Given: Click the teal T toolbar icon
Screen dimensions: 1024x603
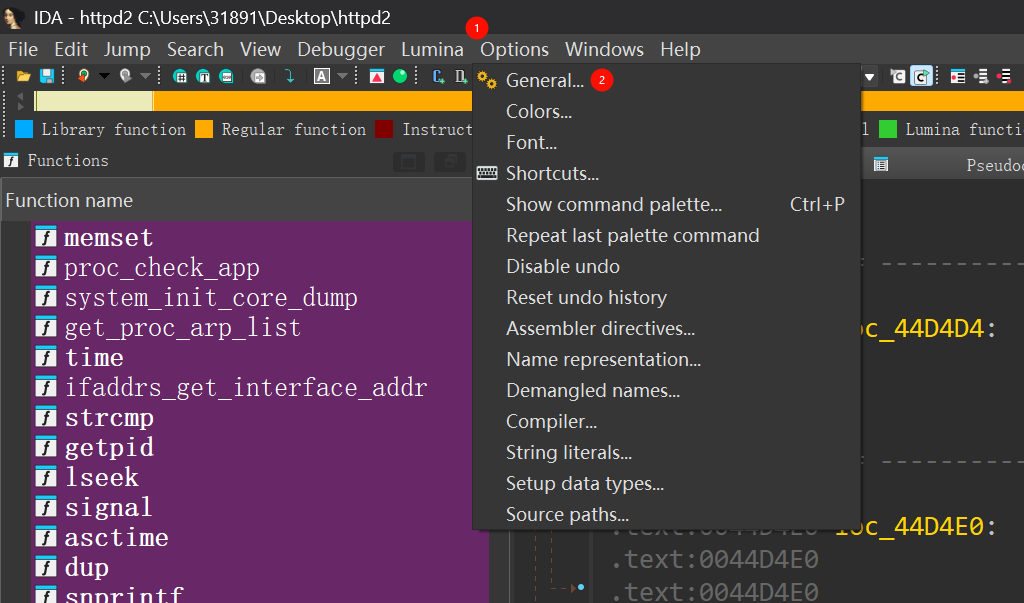Looking at the screenshot, I should click(x=203, y=76).
